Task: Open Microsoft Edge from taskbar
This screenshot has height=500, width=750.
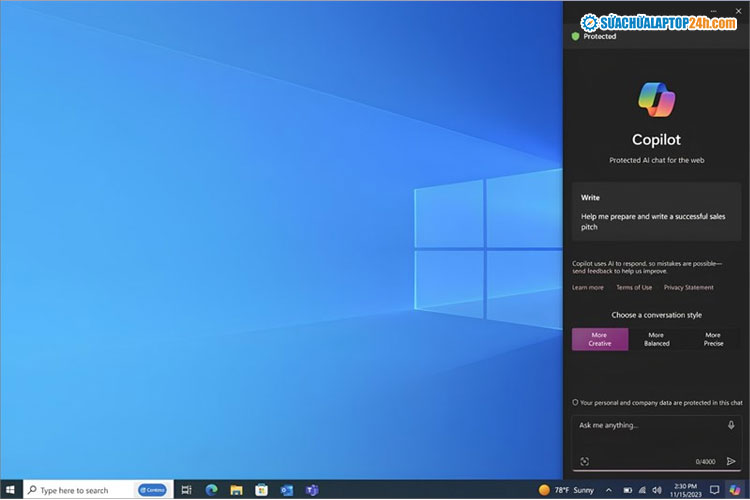Action: pyautogui.click(x=211, y=490)
